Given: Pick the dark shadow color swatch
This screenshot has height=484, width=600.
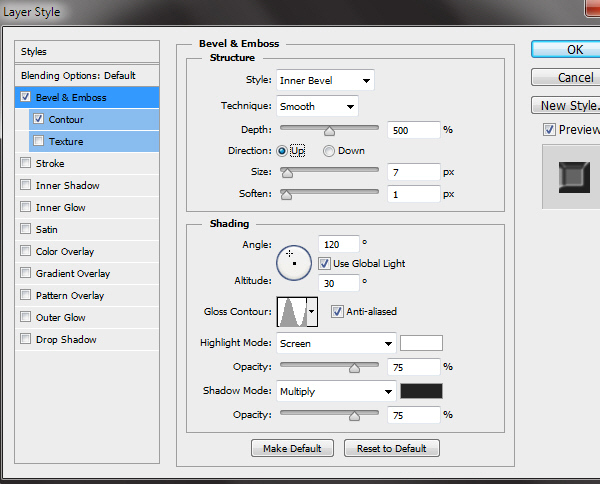Looking at the screenshot, I should 421,391.
